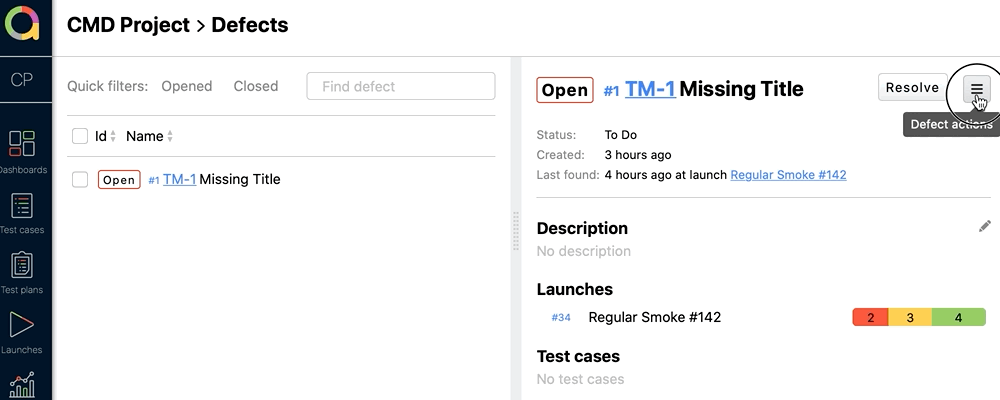Click the panel splitter grip handle
The height and width of the screenshot is (400, 1000).
[516, 231]
